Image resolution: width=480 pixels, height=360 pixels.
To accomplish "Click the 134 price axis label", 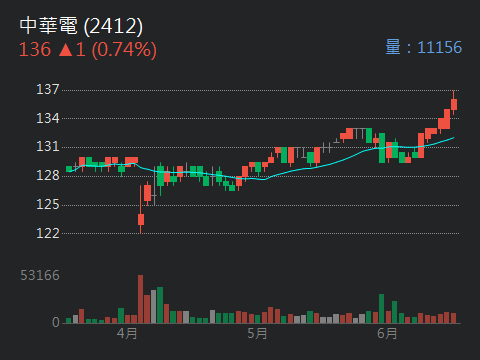I will (48, 118).
